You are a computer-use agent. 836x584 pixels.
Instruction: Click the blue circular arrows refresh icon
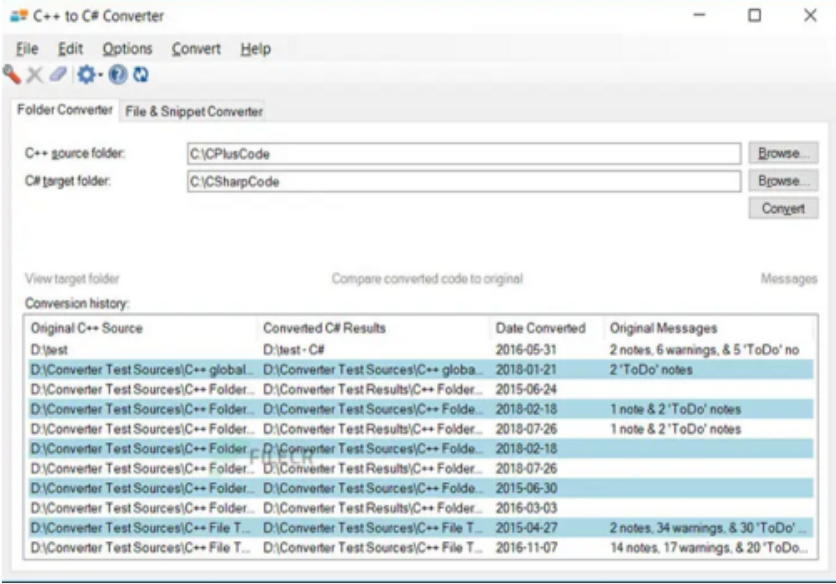coord(141,75)
